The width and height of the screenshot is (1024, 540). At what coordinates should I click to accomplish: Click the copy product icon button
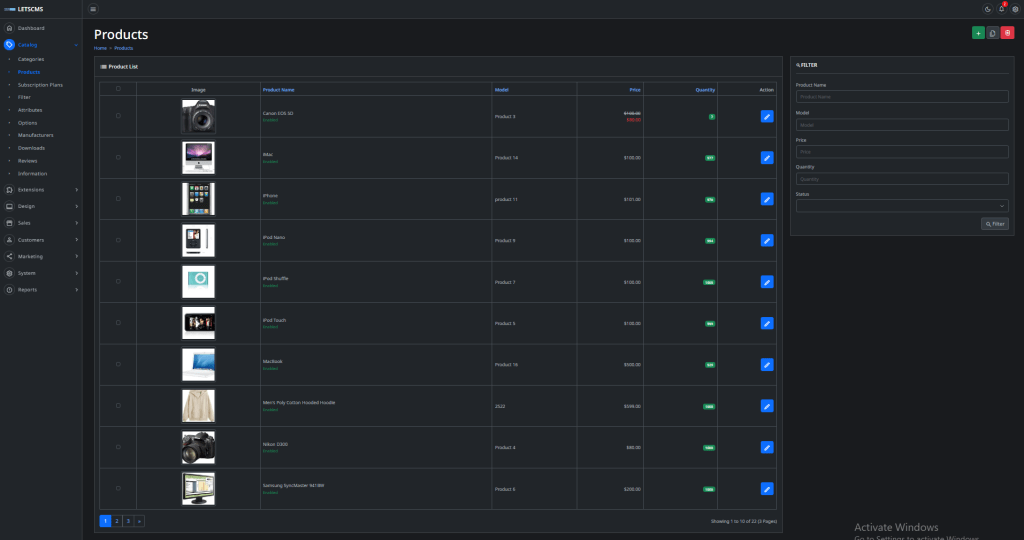(x=992, y=33)
